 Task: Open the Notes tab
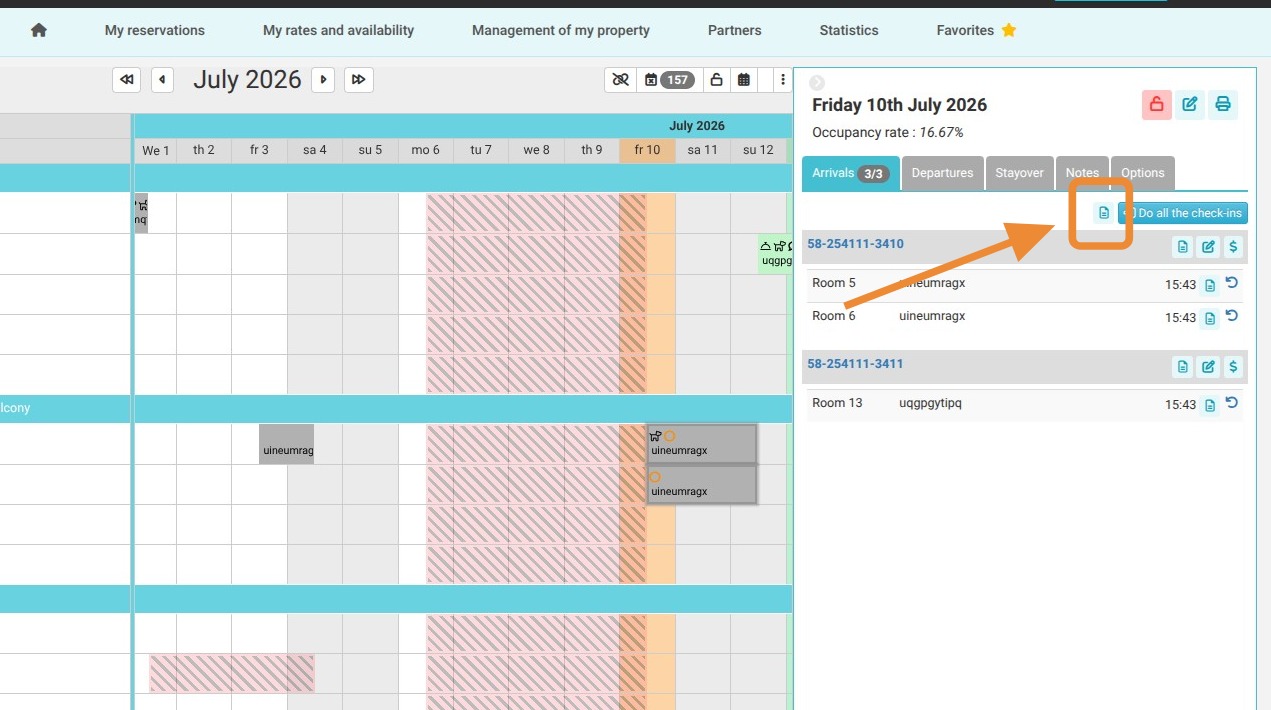pyautogui.click(x=1082, y=173)
